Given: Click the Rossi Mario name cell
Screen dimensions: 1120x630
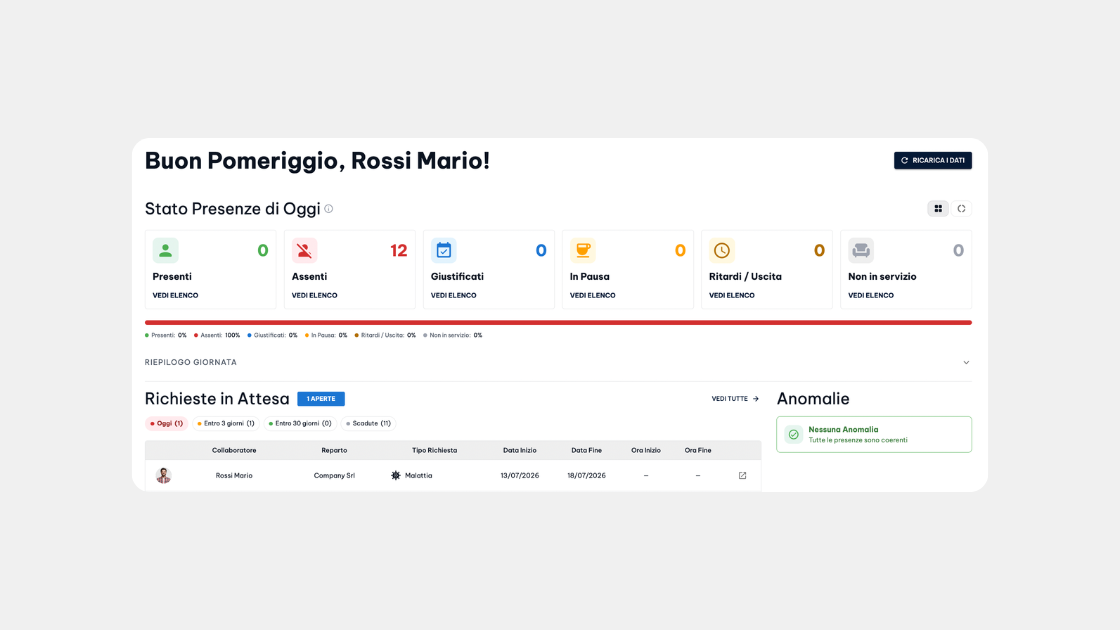Looking at the screenshot, I should pyautogui.click(x=234, y=475).
